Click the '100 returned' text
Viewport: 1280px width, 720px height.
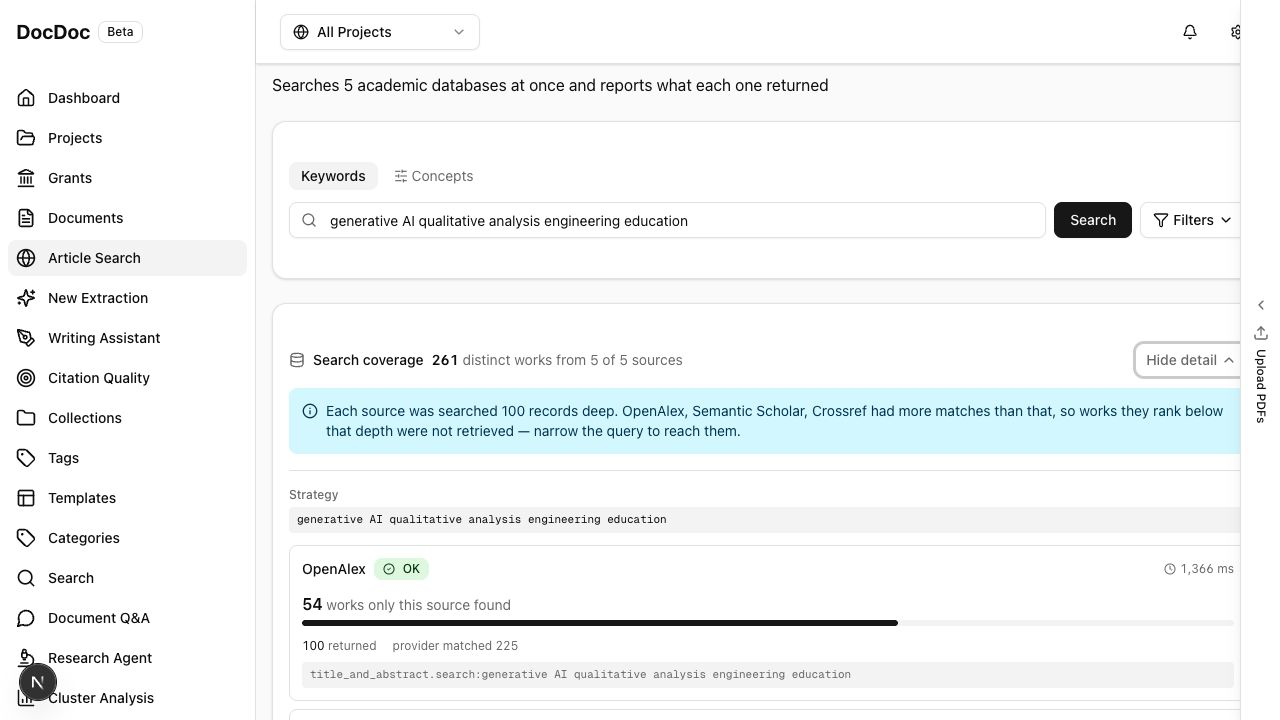(x=339, y=646)
